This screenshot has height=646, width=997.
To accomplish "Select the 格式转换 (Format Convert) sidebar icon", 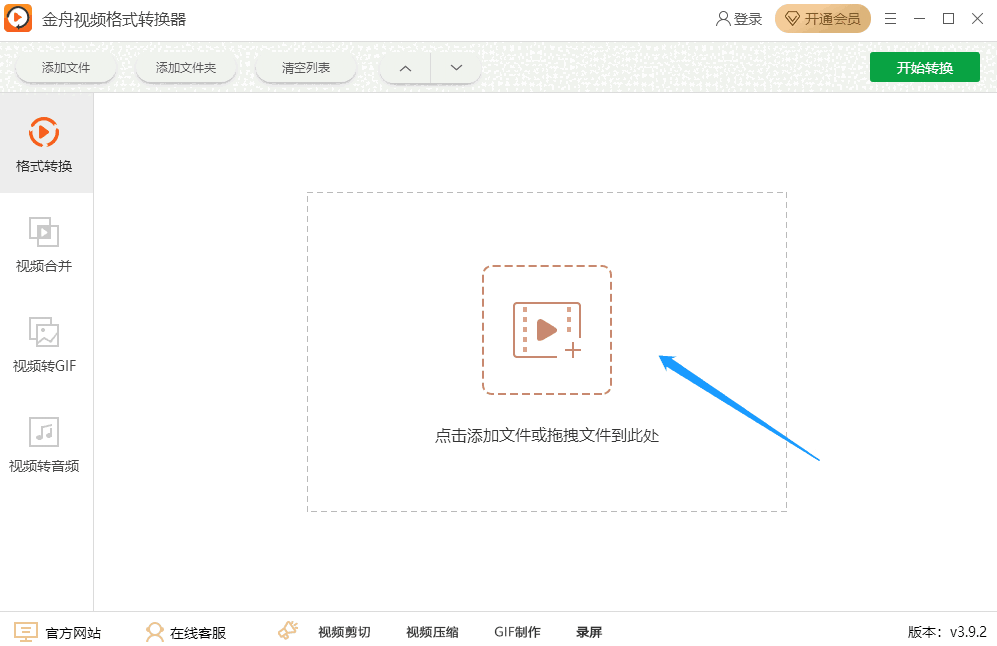I will tap(43, 143).
